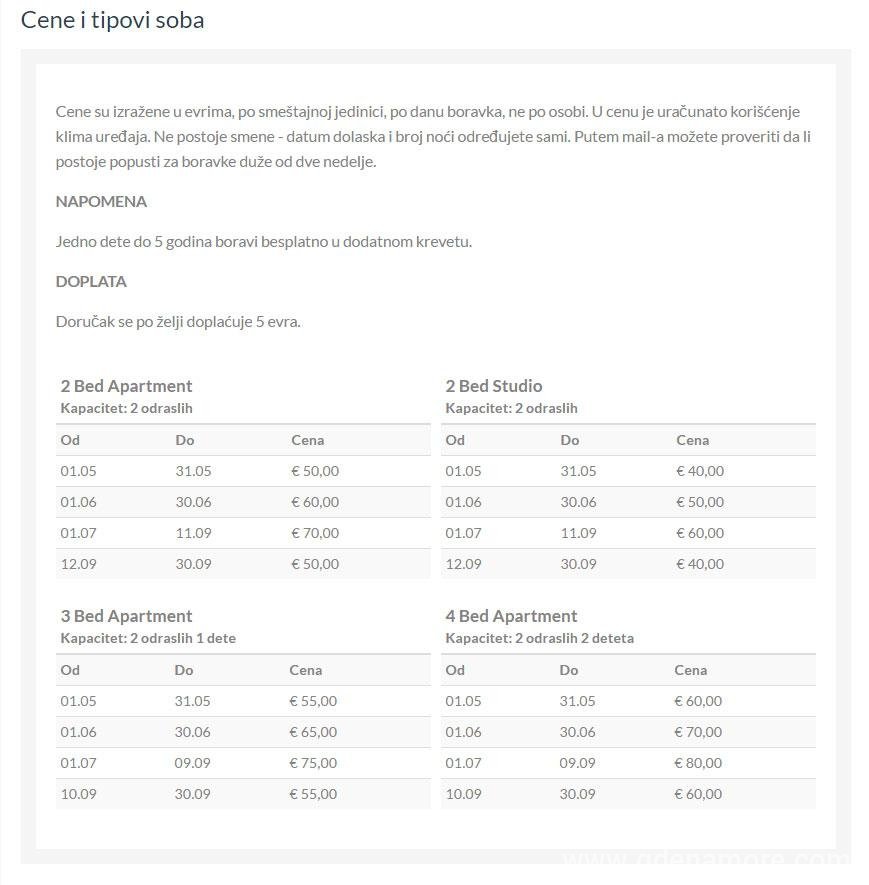
Task: Click the Od column header in 2 Bed Studio
Action: pos(455,440)
